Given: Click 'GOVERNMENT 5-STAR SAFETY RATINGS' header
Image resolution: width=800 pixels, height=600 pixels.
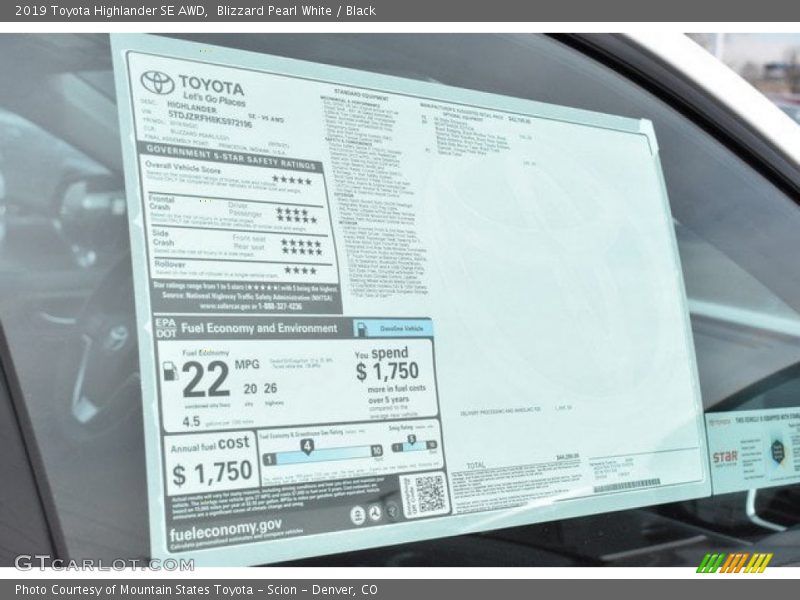Looking at the screenshot, I should 231,157.
